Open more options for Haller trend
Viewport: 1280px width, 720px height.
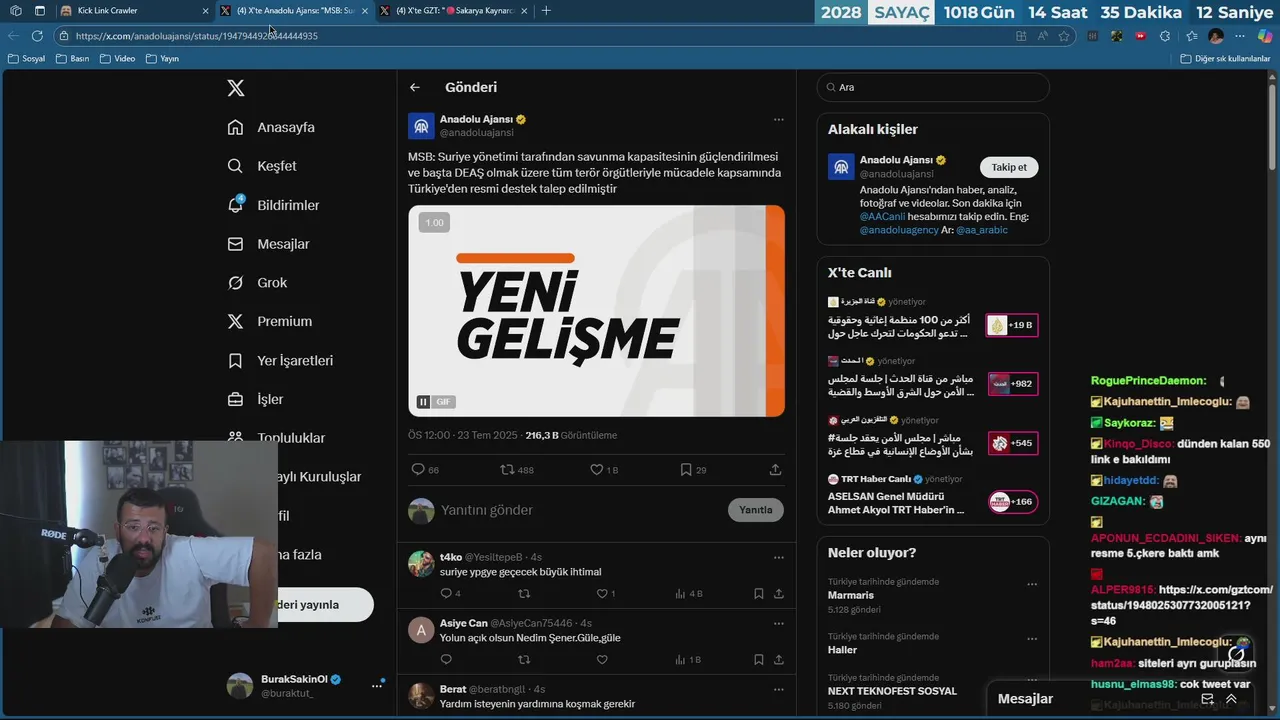tap(1032, 639)
